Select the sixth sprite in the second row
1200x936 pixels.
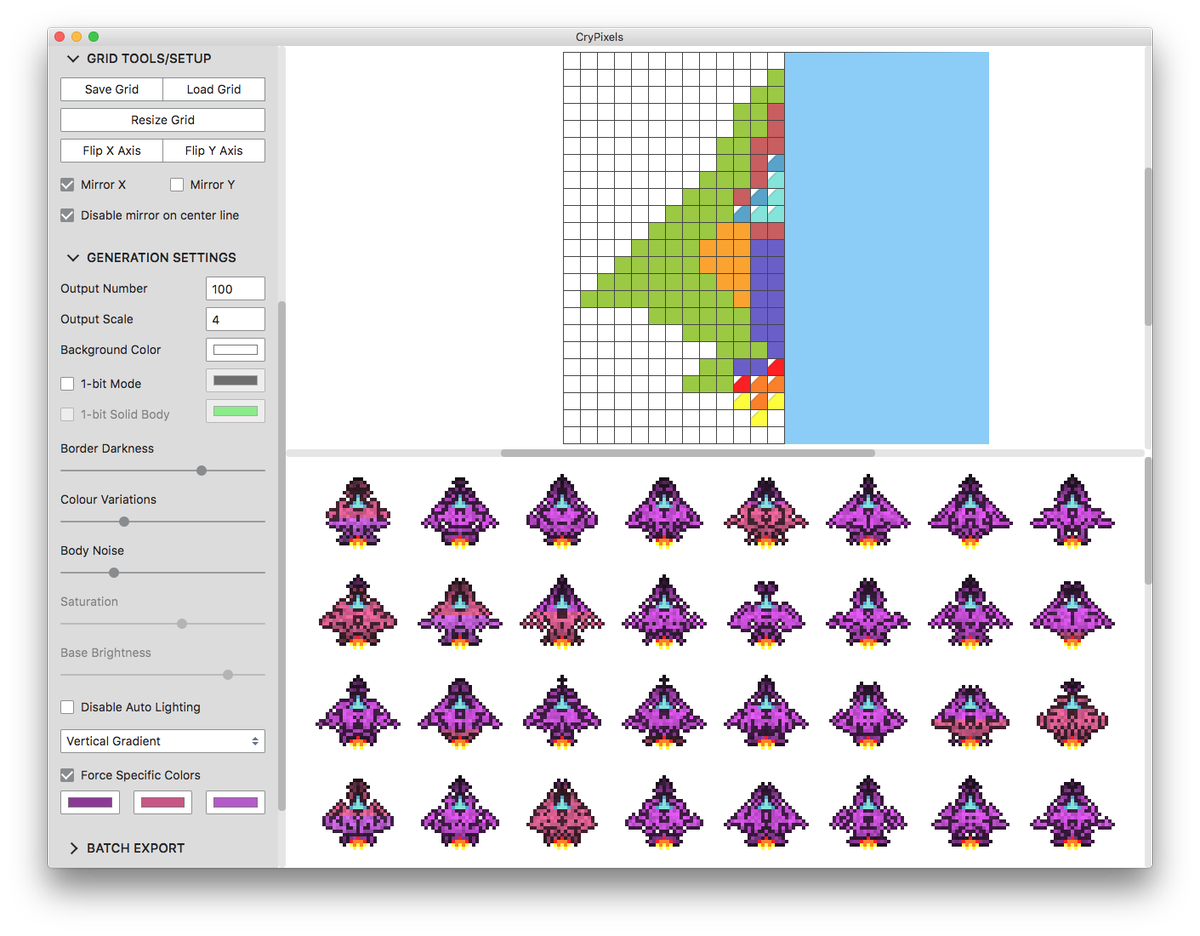(868, 613)
